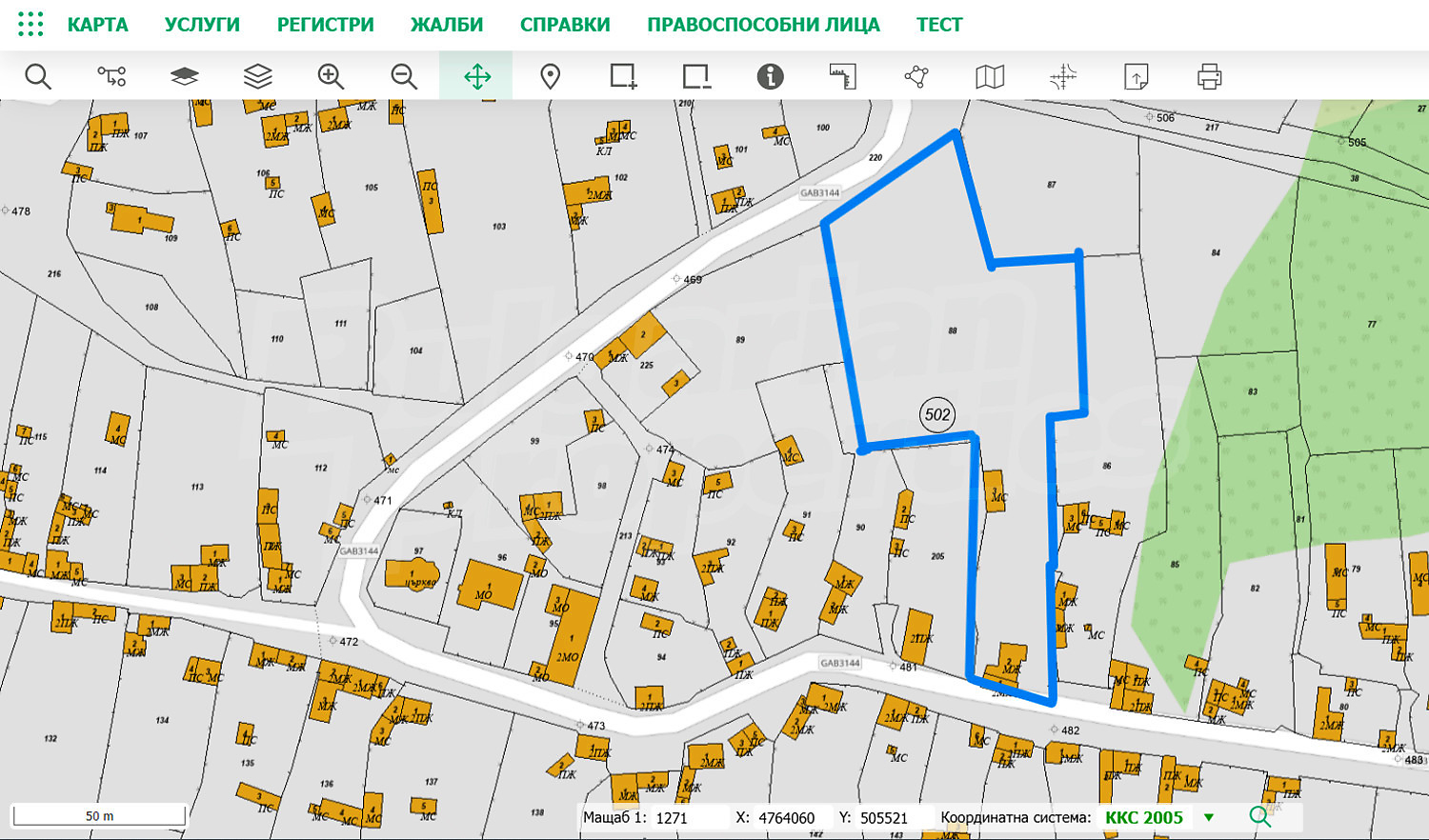Open the stacked layers panel
The height and width of the screenshot is (840, 1429).
(x=257, y=76)
